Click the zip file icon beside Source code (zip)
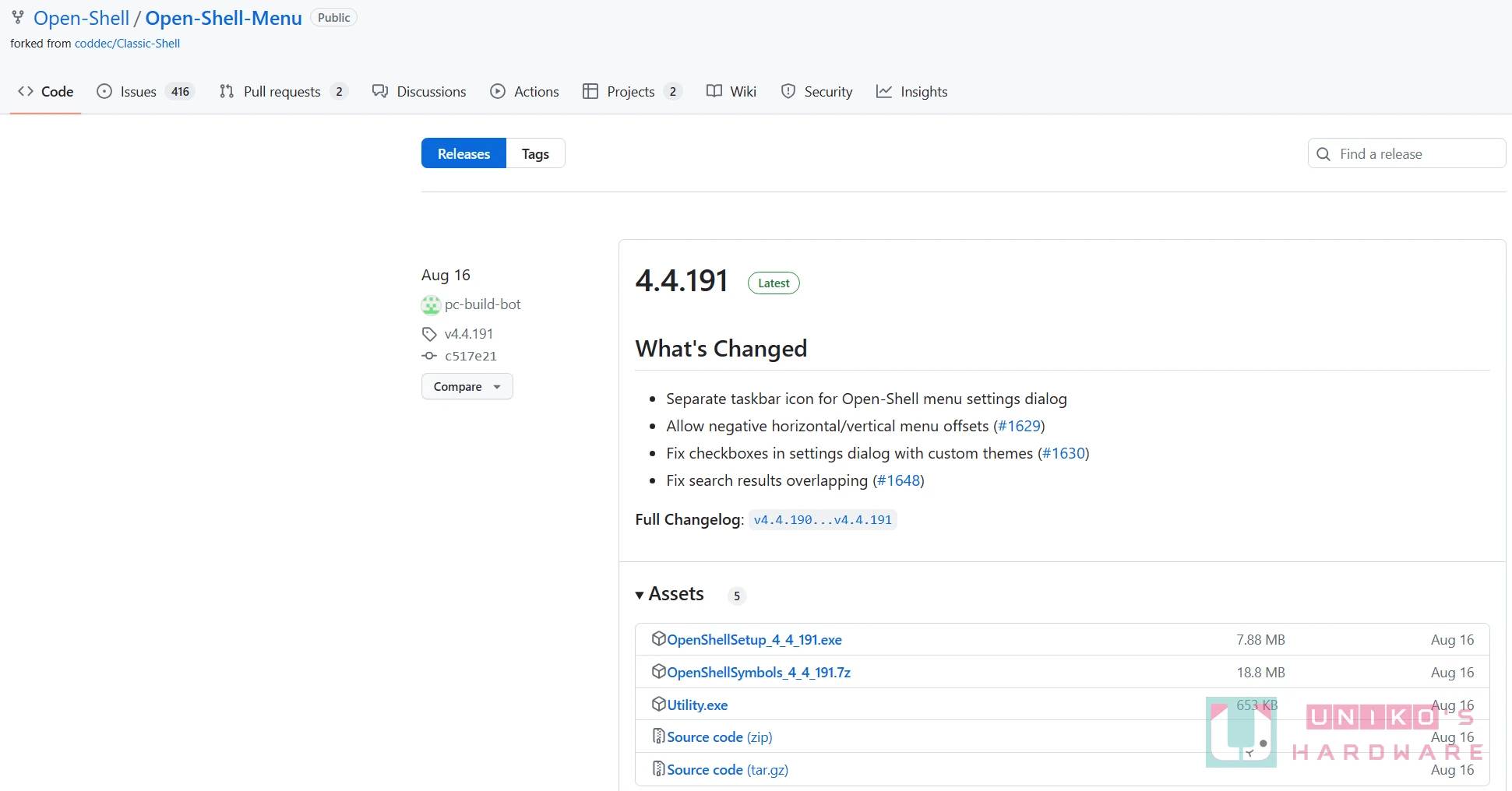 [658, 737]
